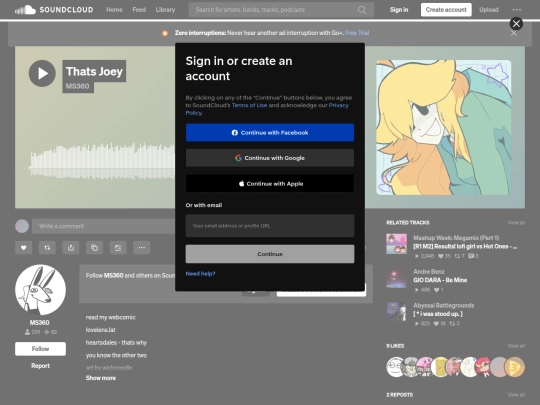Open Feed in navigation
The image size is (540, 405).
(139, 10)
